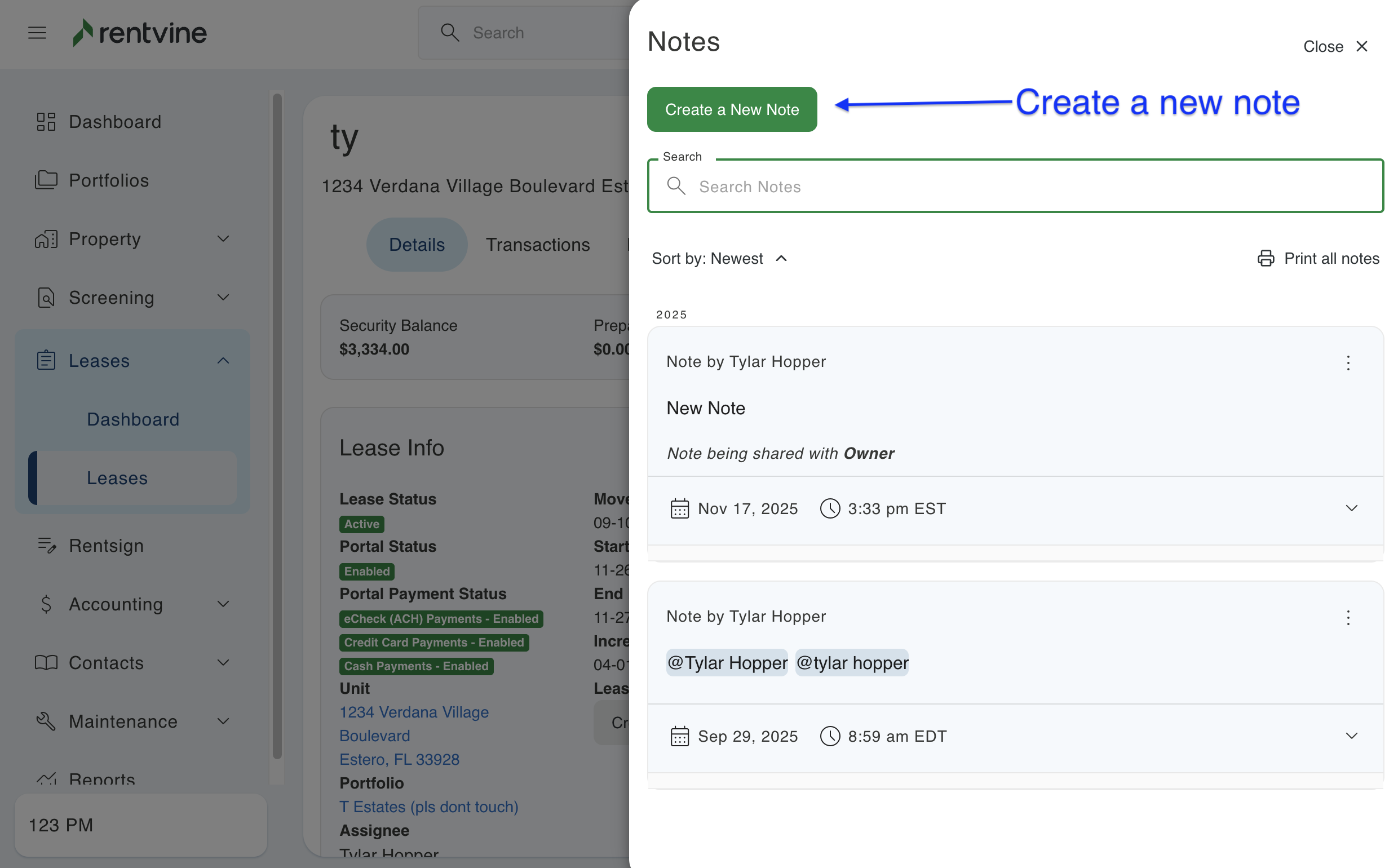1398x868 pixels.
Task: Switch to the Transactions tab
Action: click(x=537, y=245)
